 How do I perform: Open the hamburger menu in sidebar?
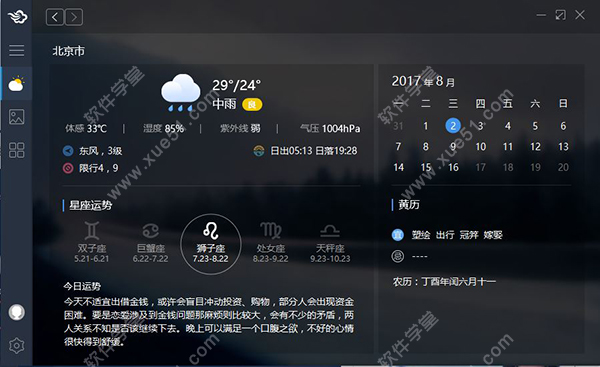tap(16, 51)
